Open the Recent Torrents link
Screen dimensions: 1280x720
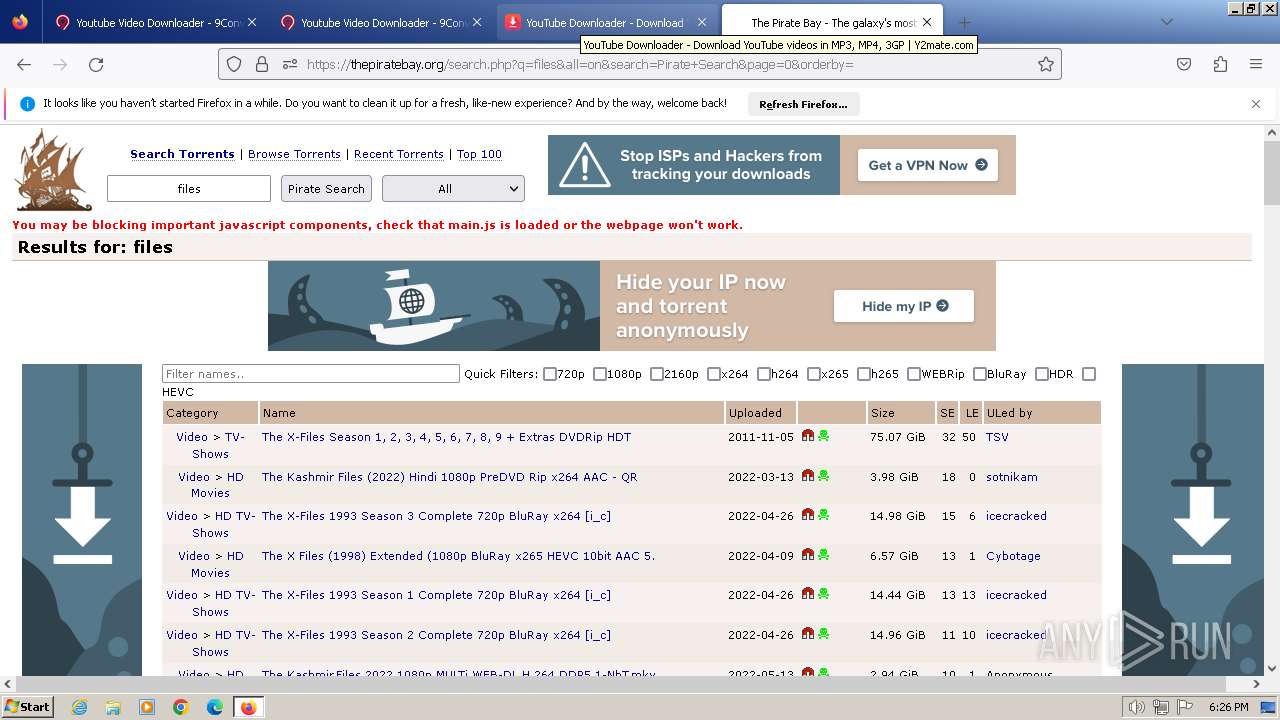pyautogui.click(x=398, y=154)
